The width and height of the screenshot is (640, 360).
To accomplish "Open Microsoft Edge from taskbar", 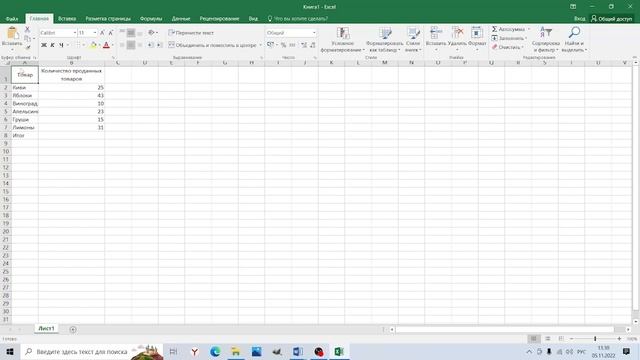I will (215, 351).
